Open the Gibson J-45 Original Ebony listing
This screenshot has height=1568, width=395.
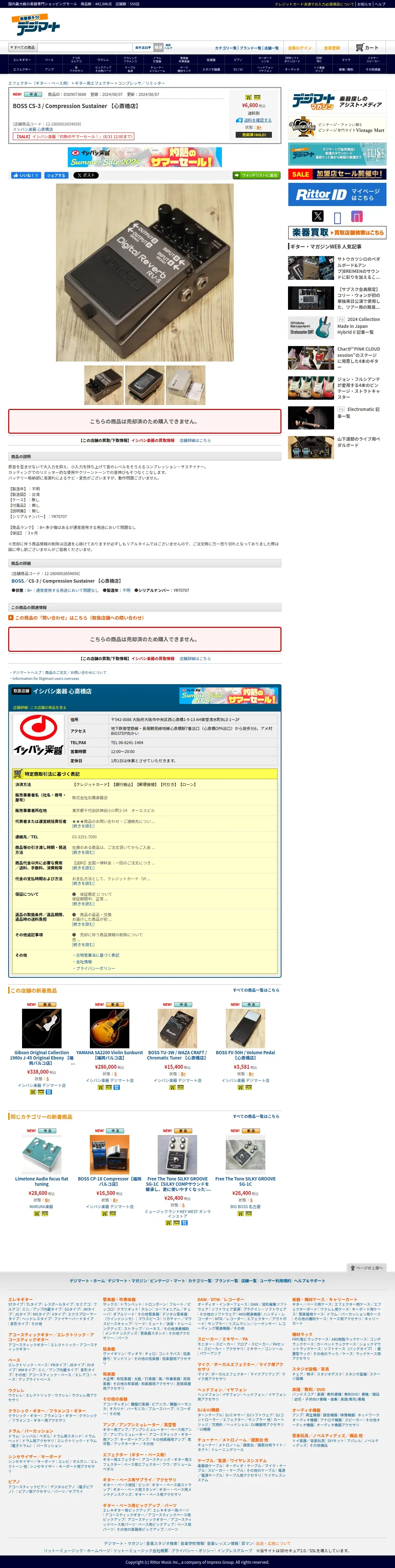click(x=41, y=1057)
